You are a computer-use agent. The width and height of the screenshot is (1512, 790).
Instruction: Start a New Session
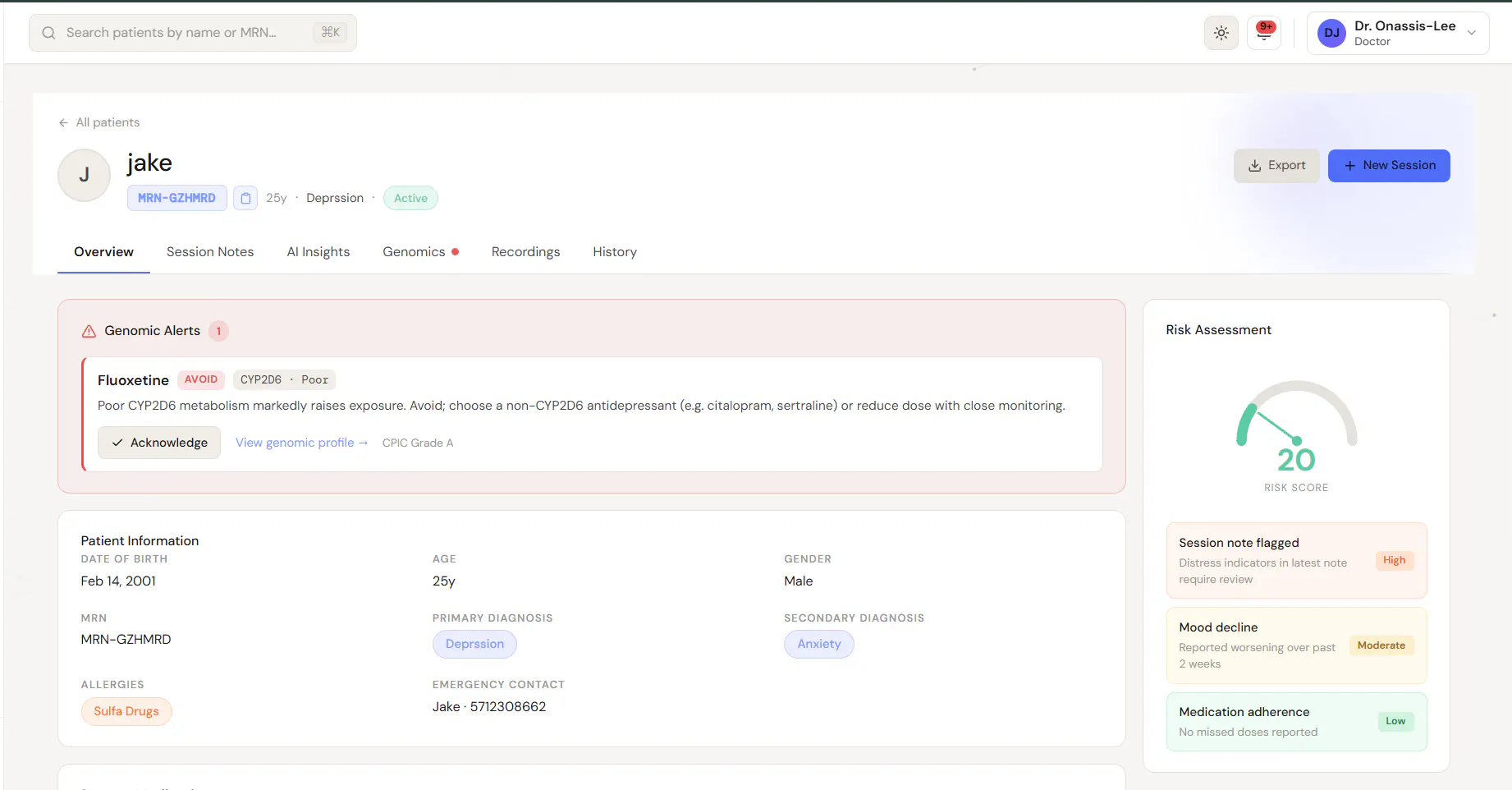(1389, 166)
